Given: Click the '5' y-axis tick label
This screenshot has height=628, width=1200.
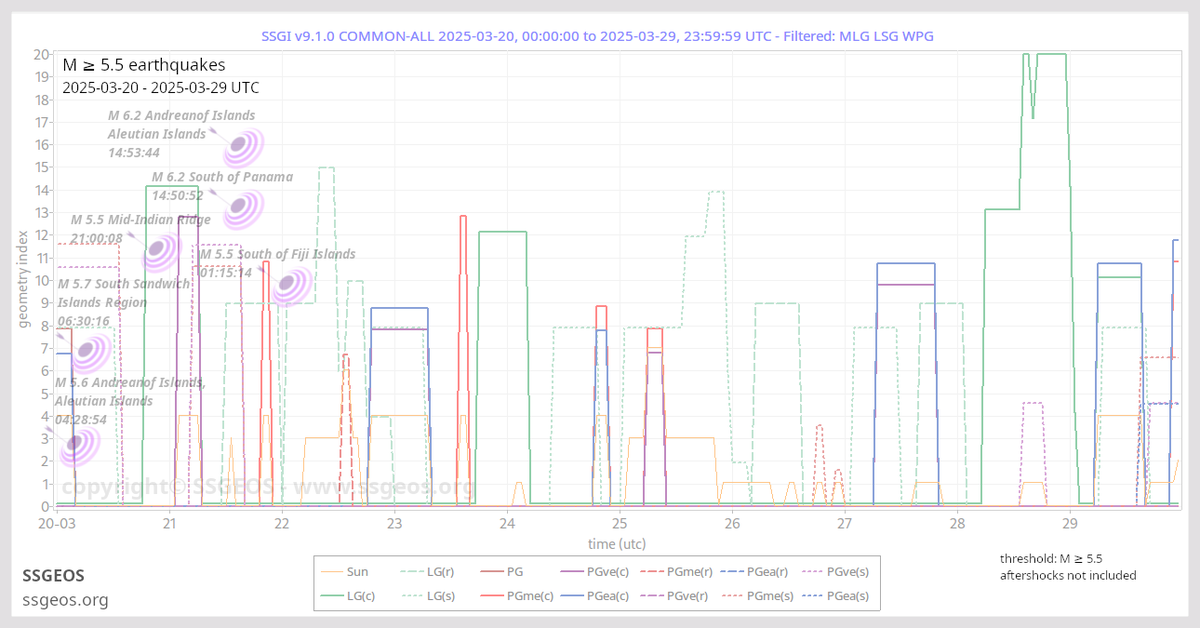Looking at the screenshot, I should point(47,393).
